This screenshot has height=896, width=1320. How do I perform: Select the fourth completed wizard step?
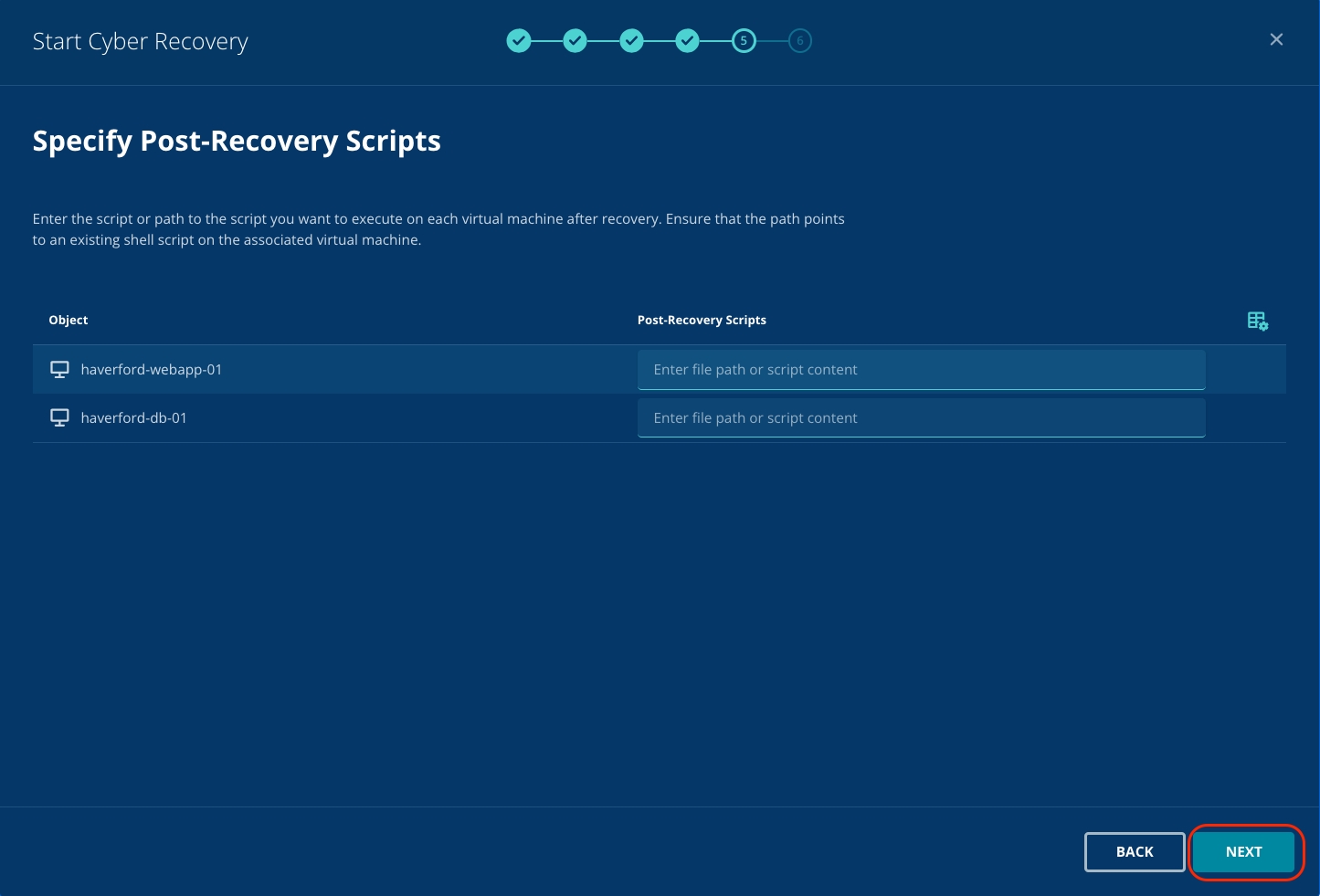pos(687,41)
